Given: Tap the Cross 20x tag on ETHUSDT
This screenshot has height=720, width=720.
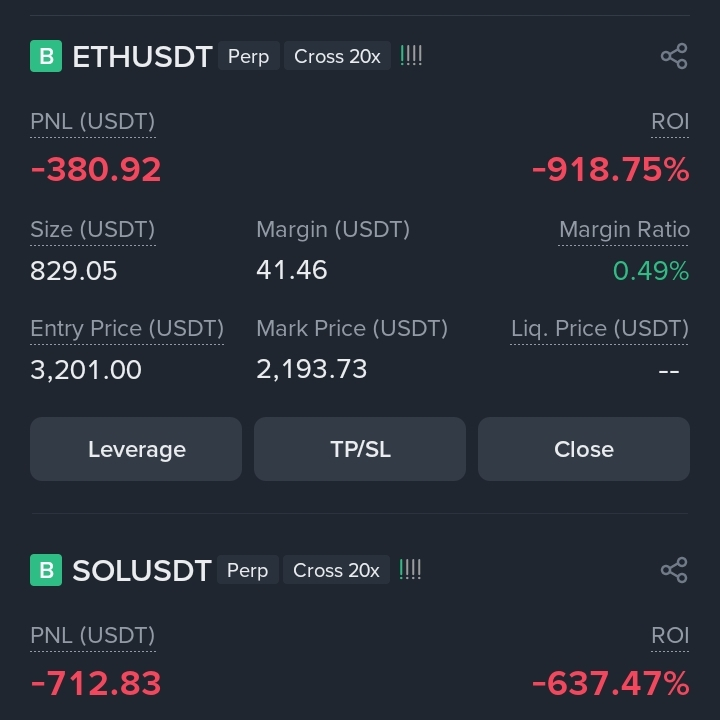Looking at the screenshot, I should tap(338, 56).
